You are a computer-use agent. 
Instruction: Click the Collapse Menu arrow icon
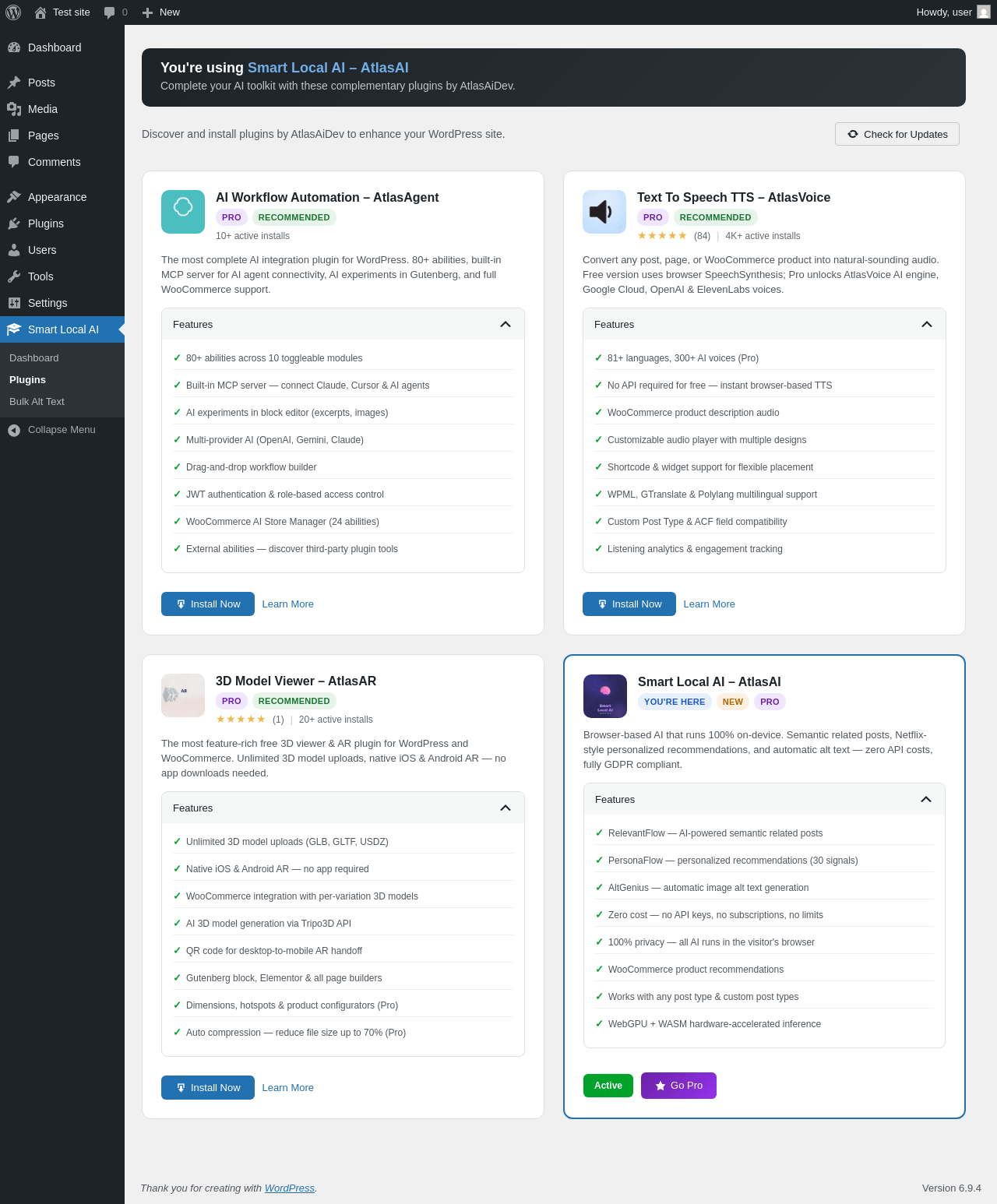14,430
